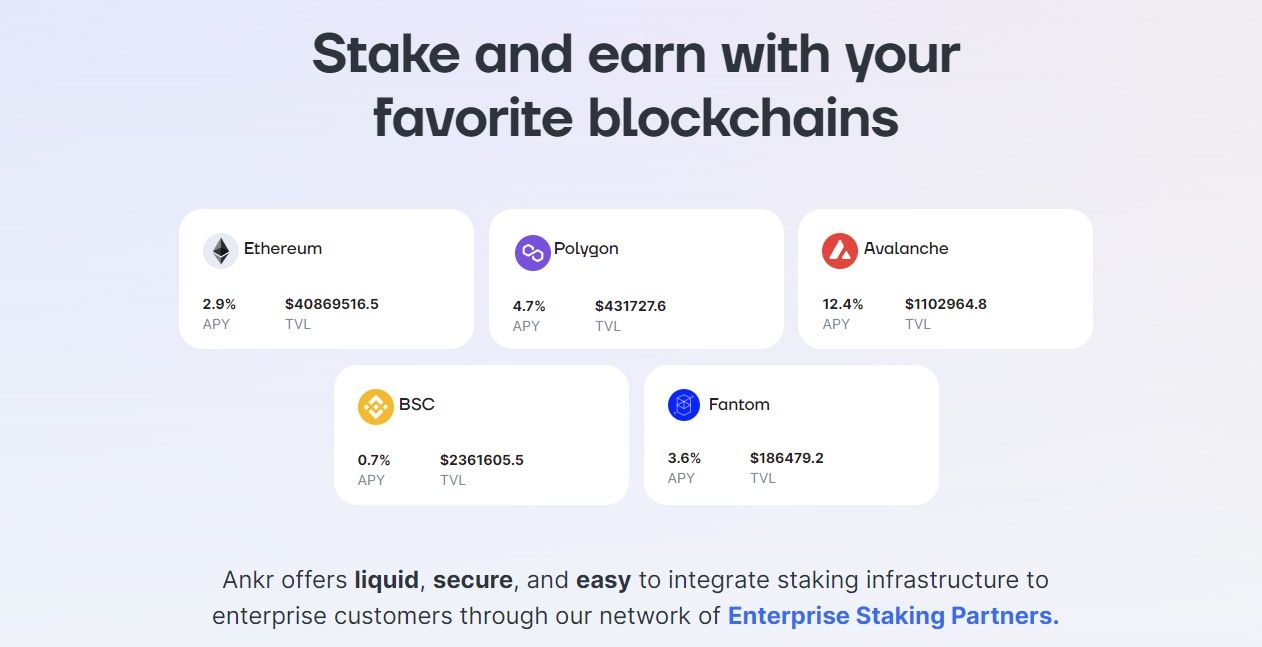
Task: Click the yellow BSC logo icon
Action: pyautogui.click(x=376, y=407)
